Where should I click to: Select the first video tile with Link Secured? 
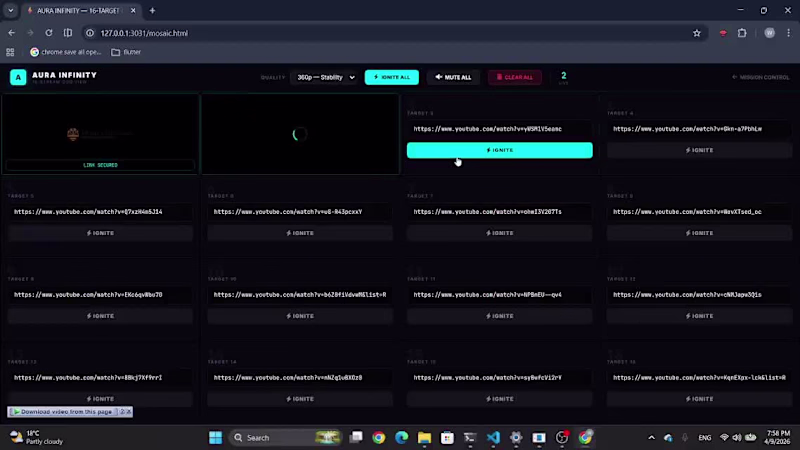[x=100, y=134]
